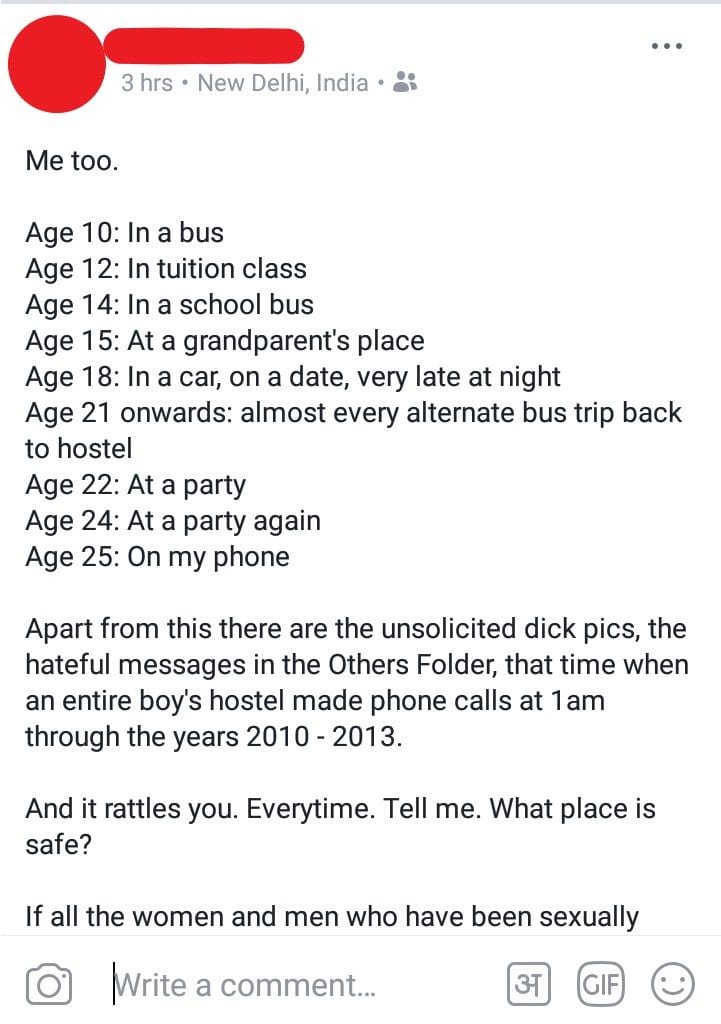Click the "Age 10: In a bus" line
Viewport: 721px width, 1024px height.
125,233
